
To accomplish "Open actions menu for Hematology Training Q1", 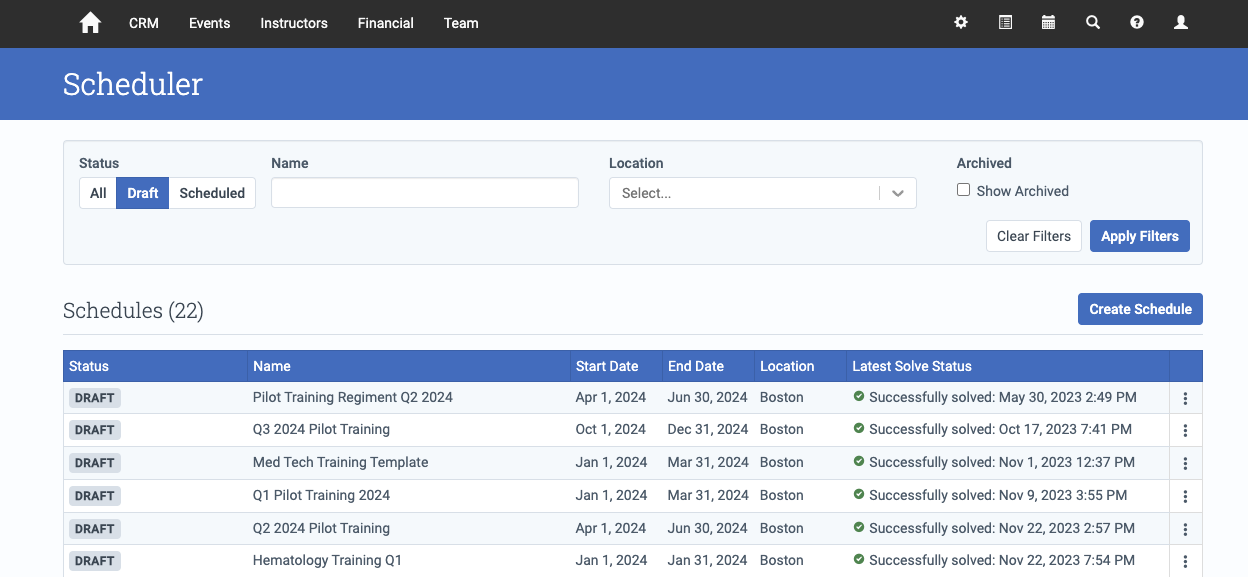I will click(x=1185, y=561).
